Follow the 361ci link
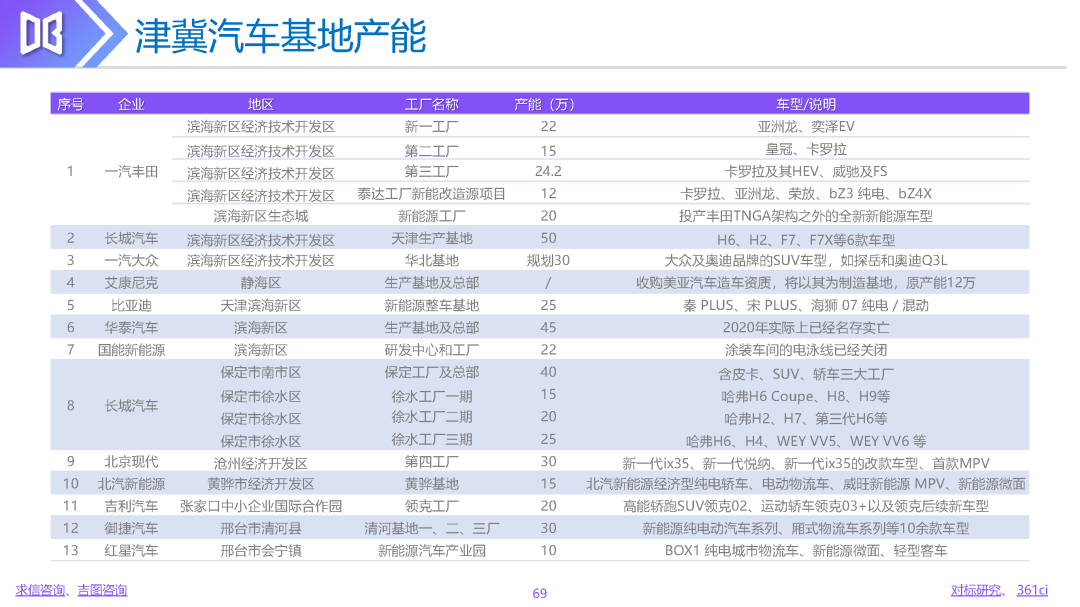This screenshot has height=607, width=1080. (1032, 590)
